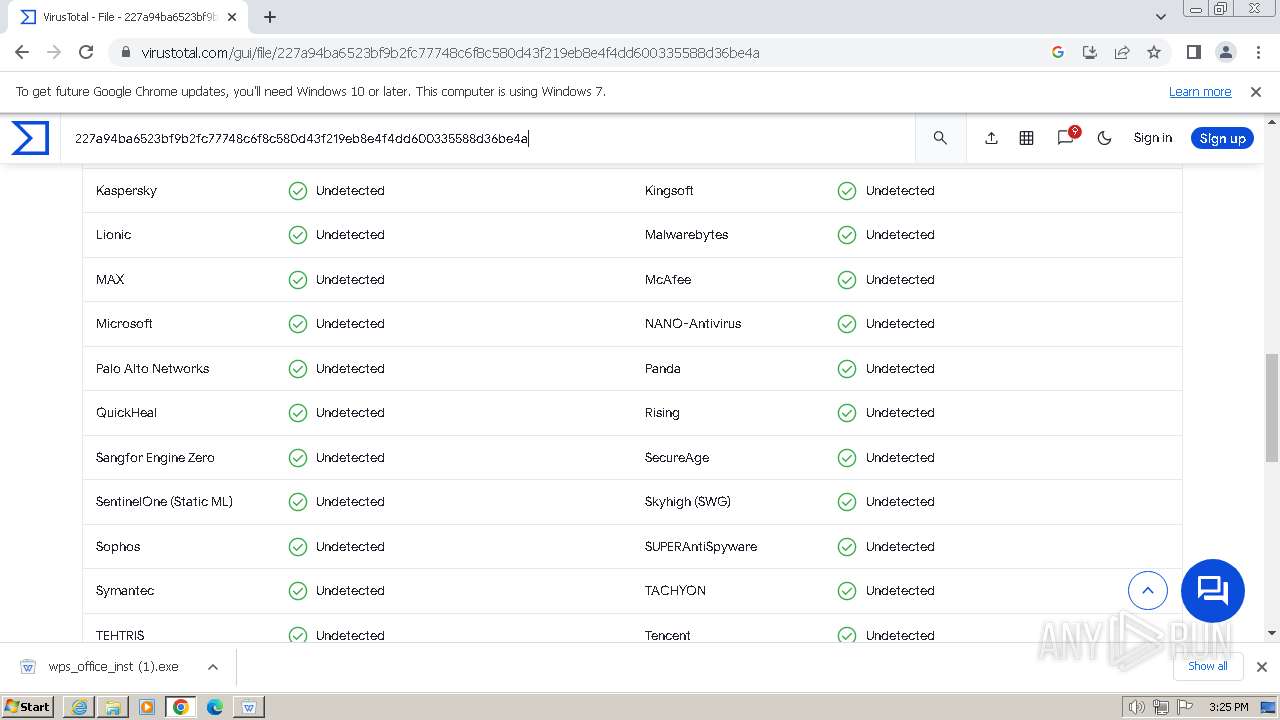Screen dimensions: 1280x720
Task: Open the Chrome profile icon
Action: (x=1225, y=52)
